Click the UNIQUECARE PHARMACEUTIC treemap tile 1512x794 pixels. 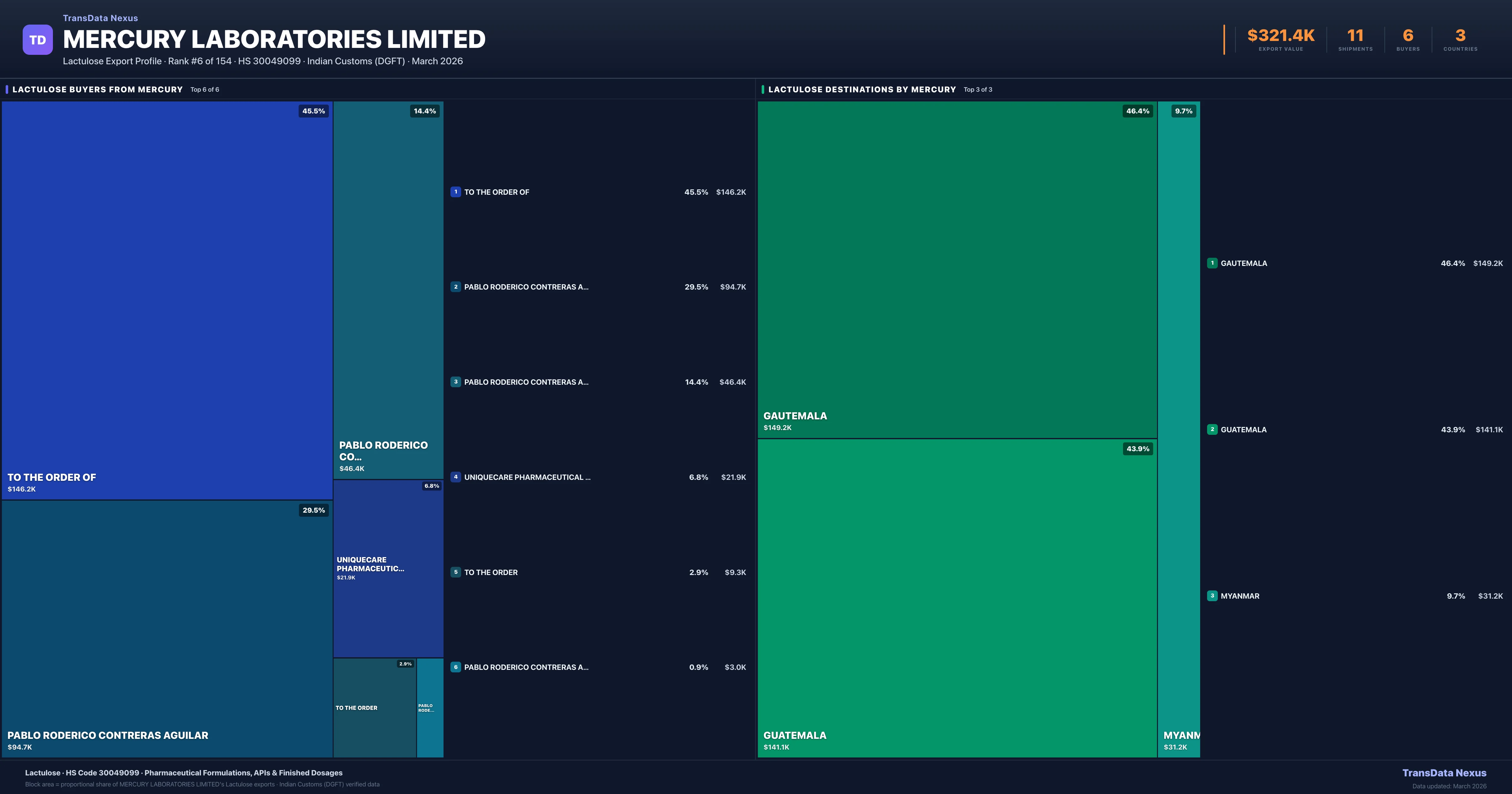pos(388,568)
